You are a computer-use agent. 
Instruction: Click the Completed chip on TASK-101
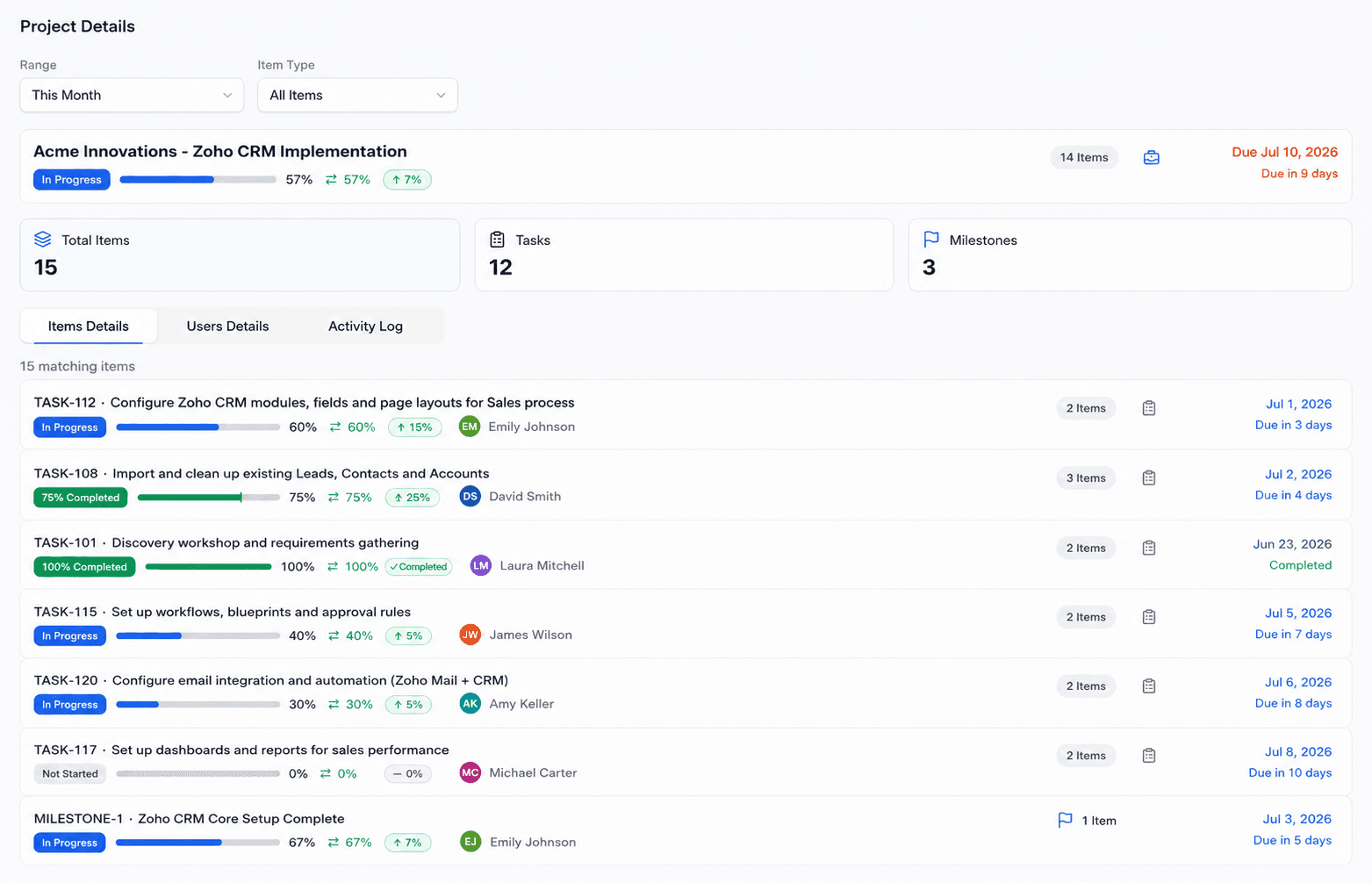(420, 567)
